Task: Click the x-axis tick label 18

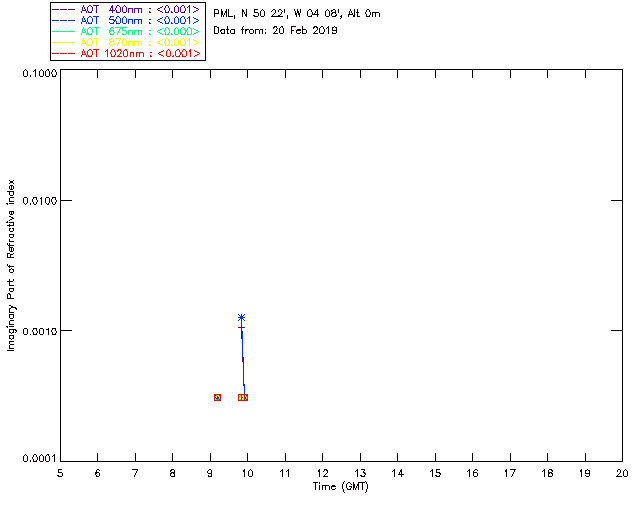Action: (x=547, y=473)
